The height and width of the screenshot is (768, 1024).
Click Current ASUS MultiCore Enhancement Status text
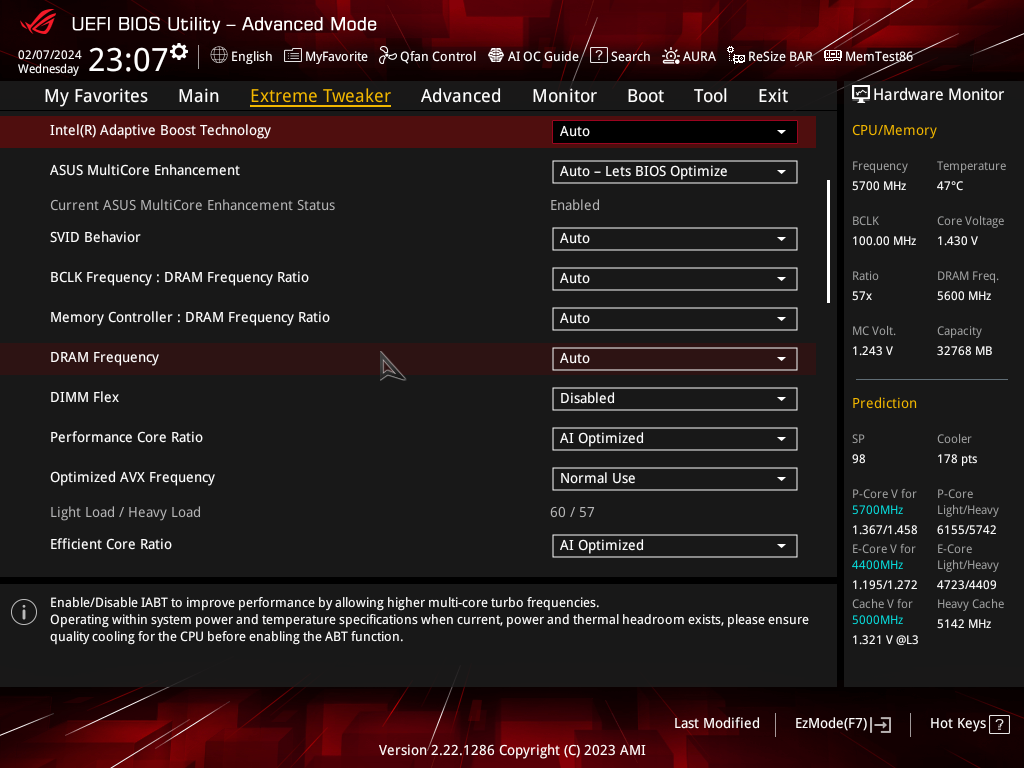pyautogui.click(x=192, y=205)
